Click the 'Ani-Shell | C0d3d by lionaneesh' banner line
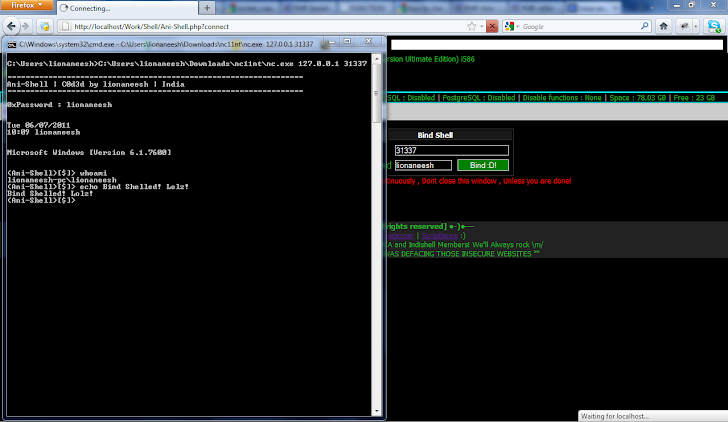 (x=96, y=84)
